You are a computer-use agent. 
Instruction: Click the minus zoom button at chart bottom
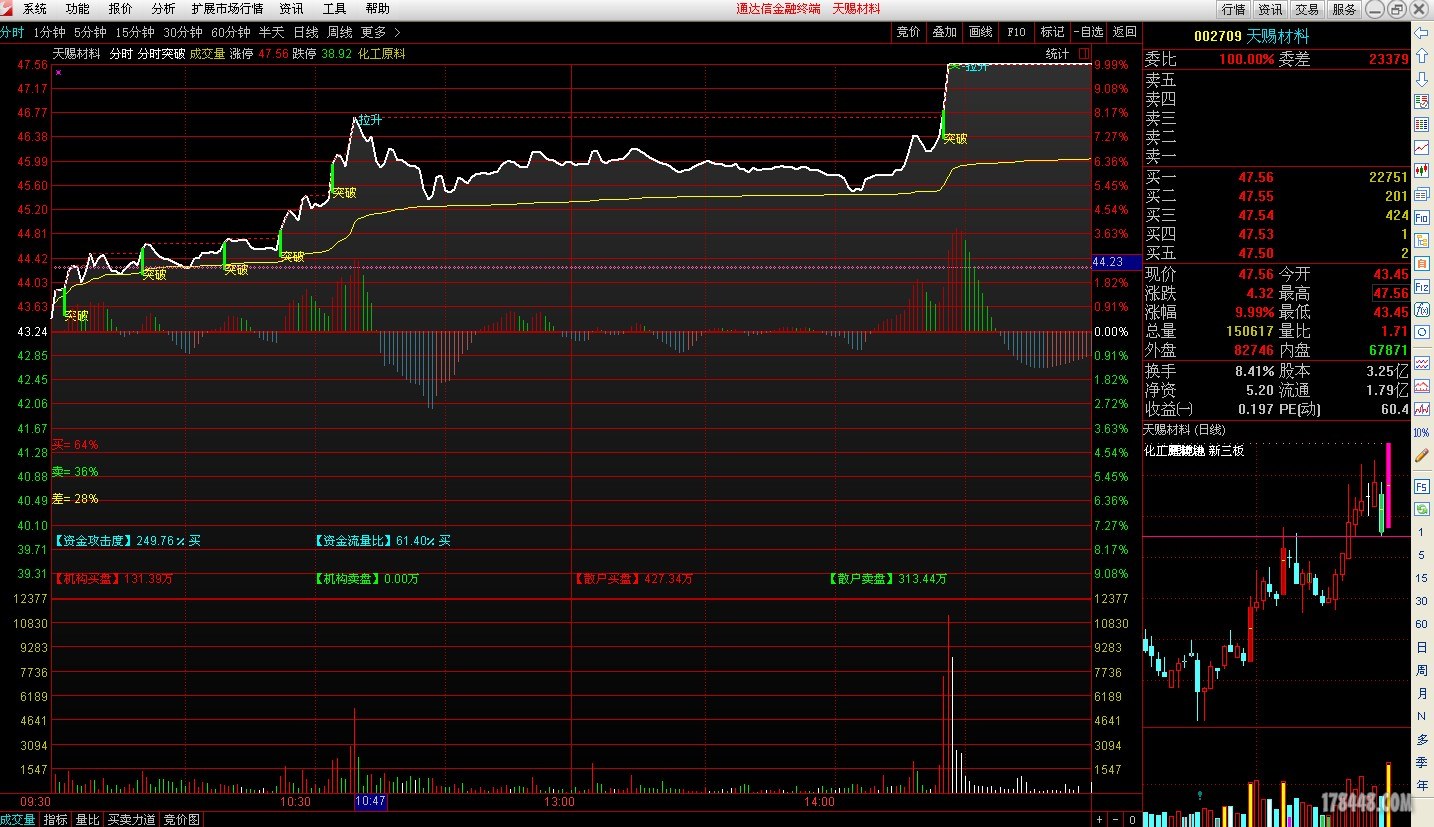click(1116, 820)
